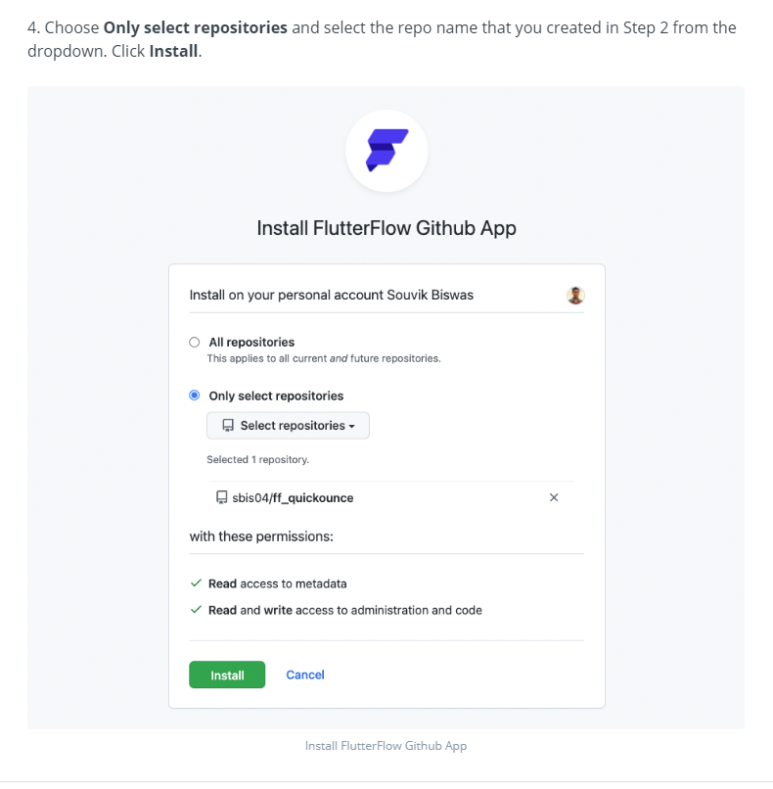Click the Selected 1 repository text

(258, 459)
